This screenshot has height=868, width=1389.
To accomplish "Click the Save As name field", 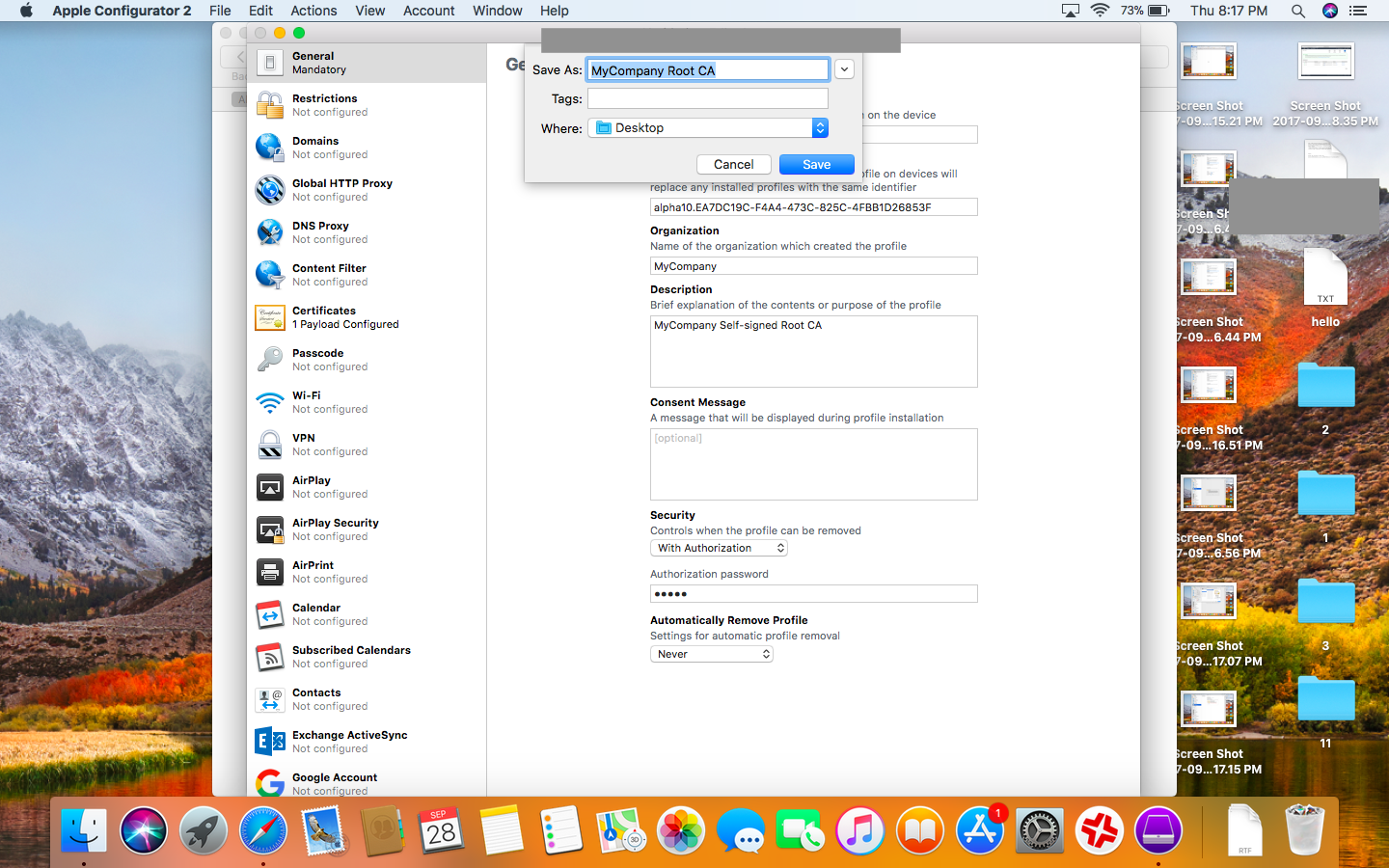I will coord(708,69).
